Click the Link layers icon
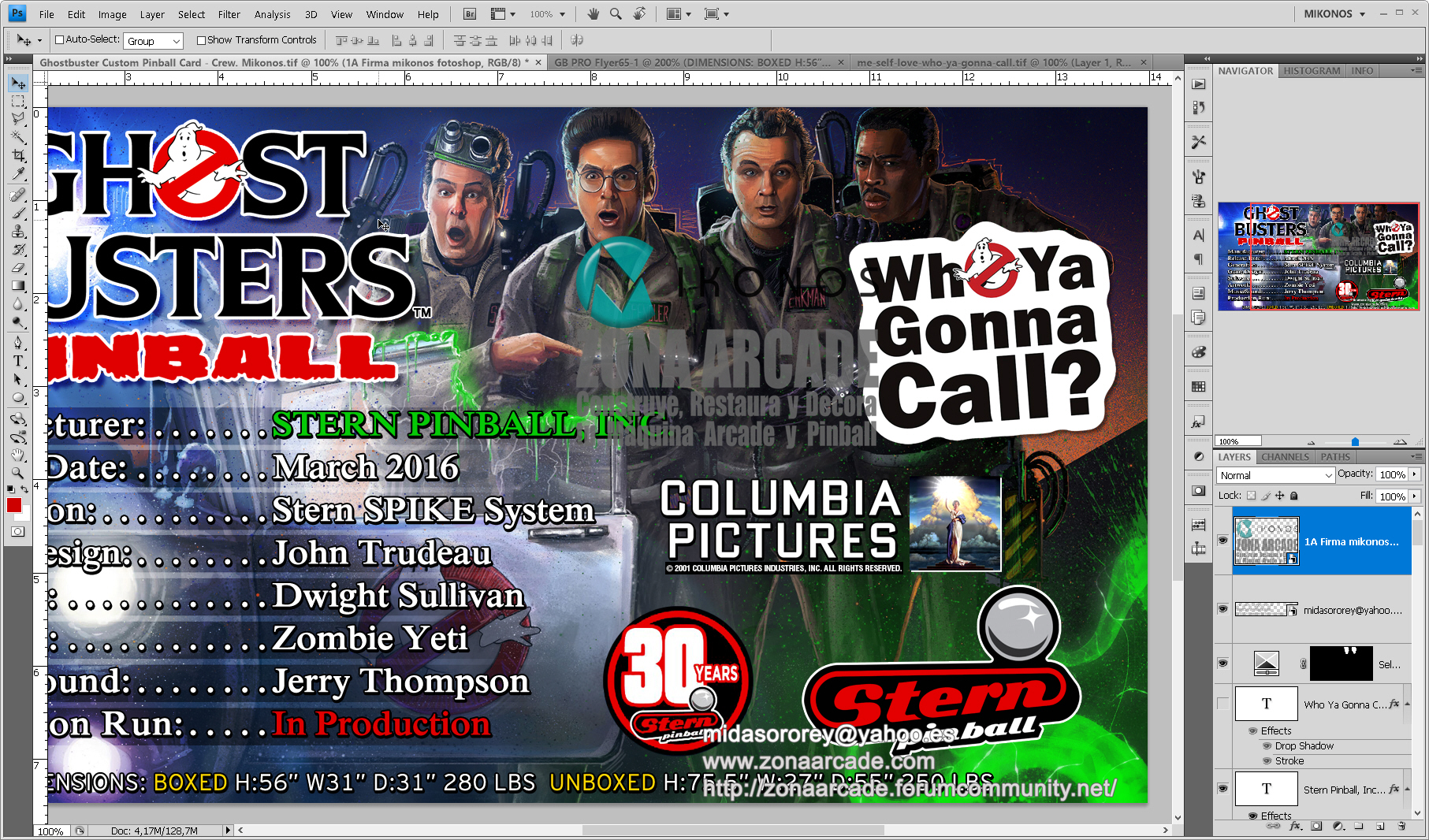The height and width of the screenshot is (840, 1429). point(1273,826)
